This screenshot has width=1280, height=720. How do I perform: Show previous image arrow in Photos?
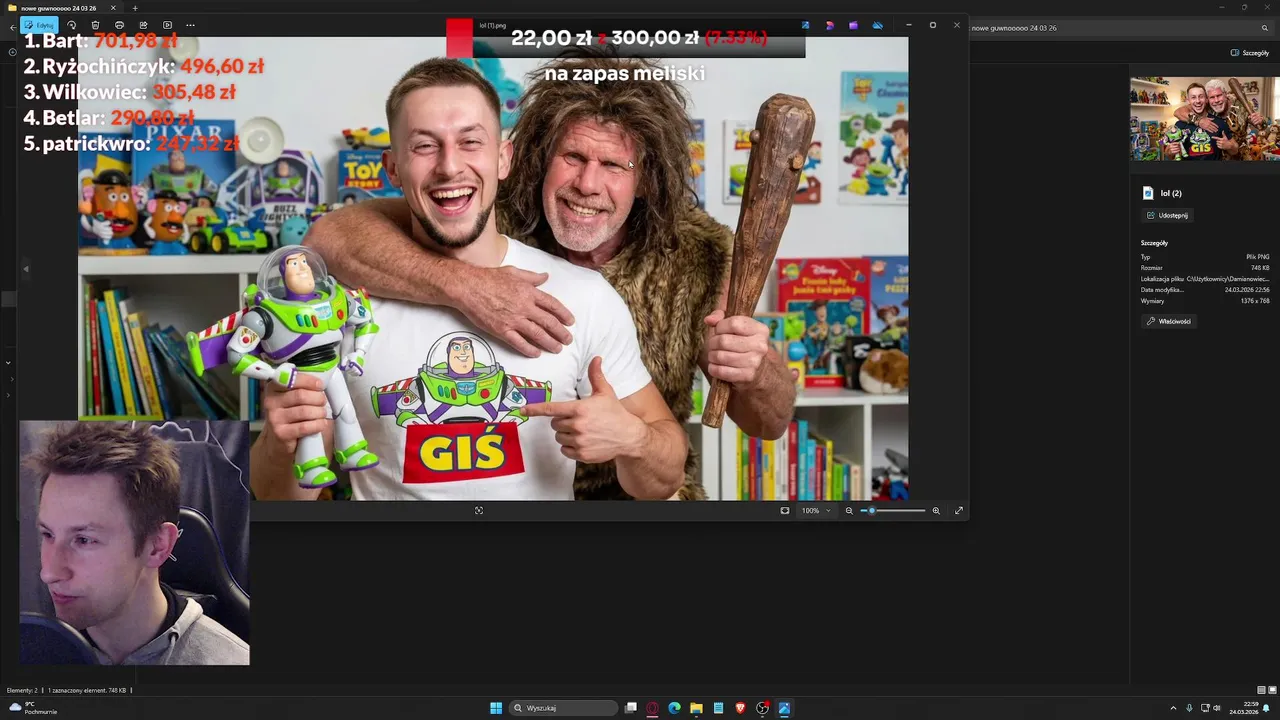(26, 268)
